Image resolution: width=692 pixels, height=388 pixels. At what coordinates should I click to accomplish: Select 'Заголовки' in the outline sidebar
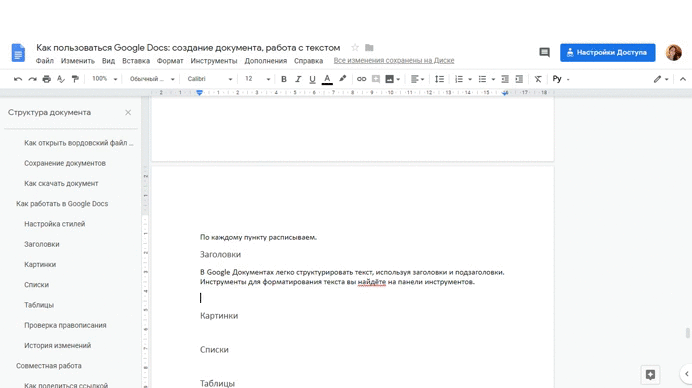coord(41,245)
